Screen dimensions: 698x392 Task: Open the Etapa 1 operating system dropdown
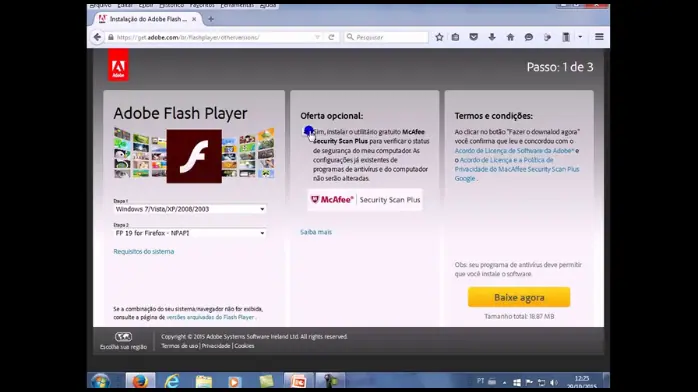(190, 209)
